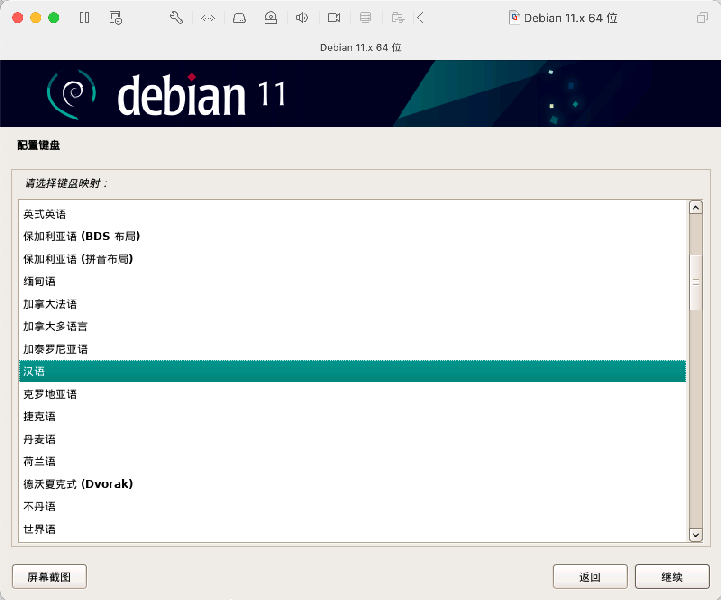
Task: Click the printer device icon
Action: (x=366, y=18)
